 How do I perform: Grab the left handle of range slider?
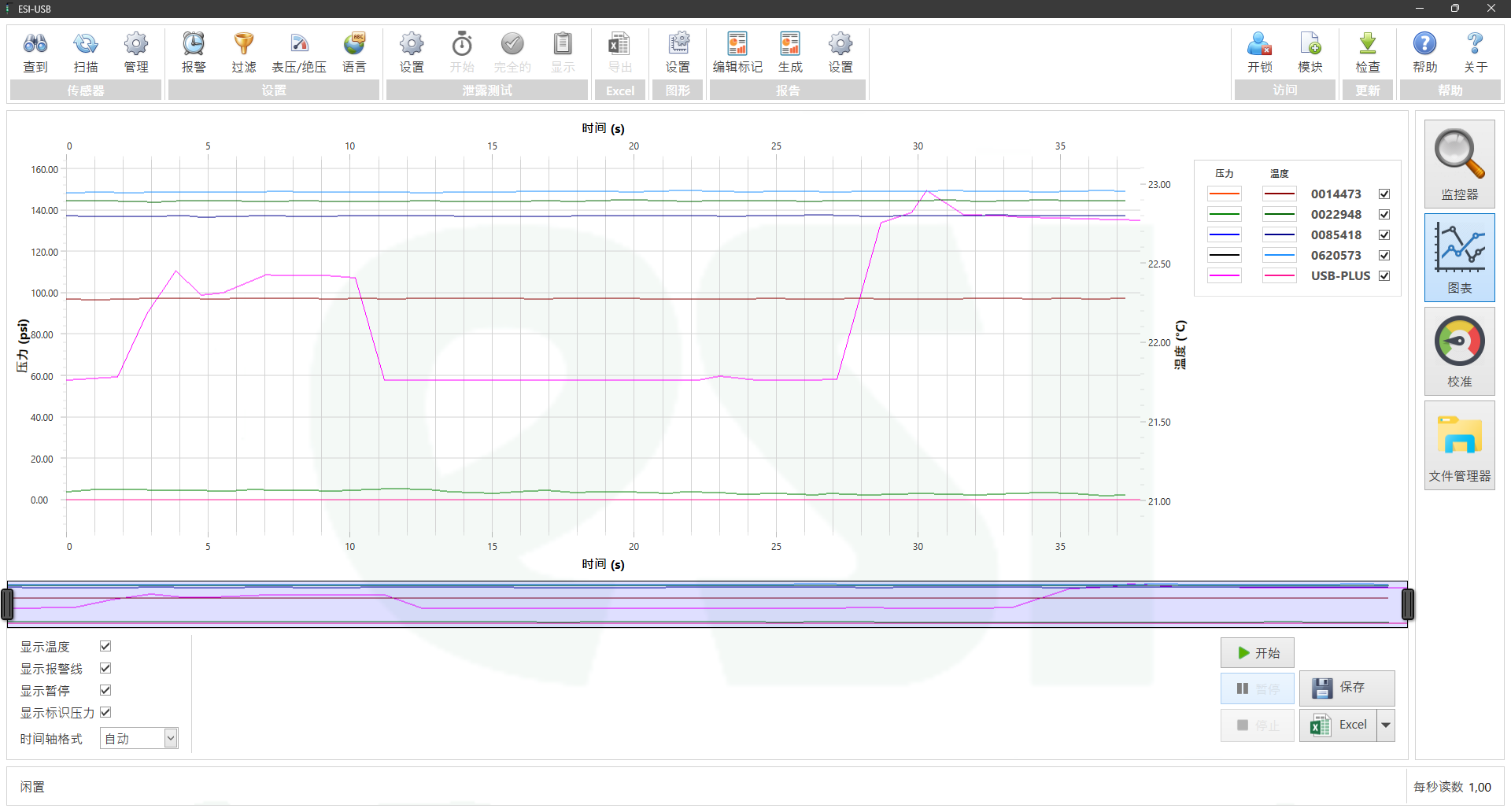click(x=8, y=604)
